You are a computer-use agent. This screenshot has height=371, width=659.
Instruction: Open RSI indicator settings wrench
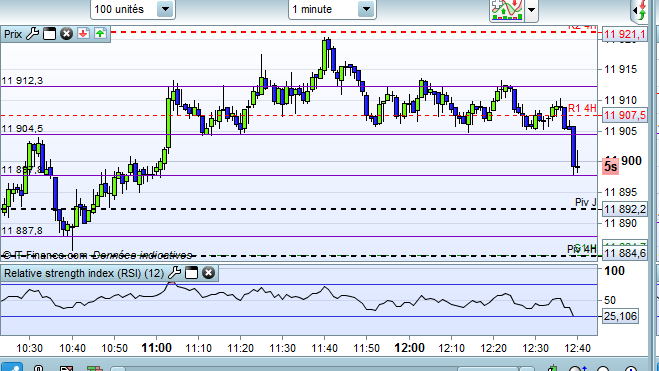tap(174, 273)
